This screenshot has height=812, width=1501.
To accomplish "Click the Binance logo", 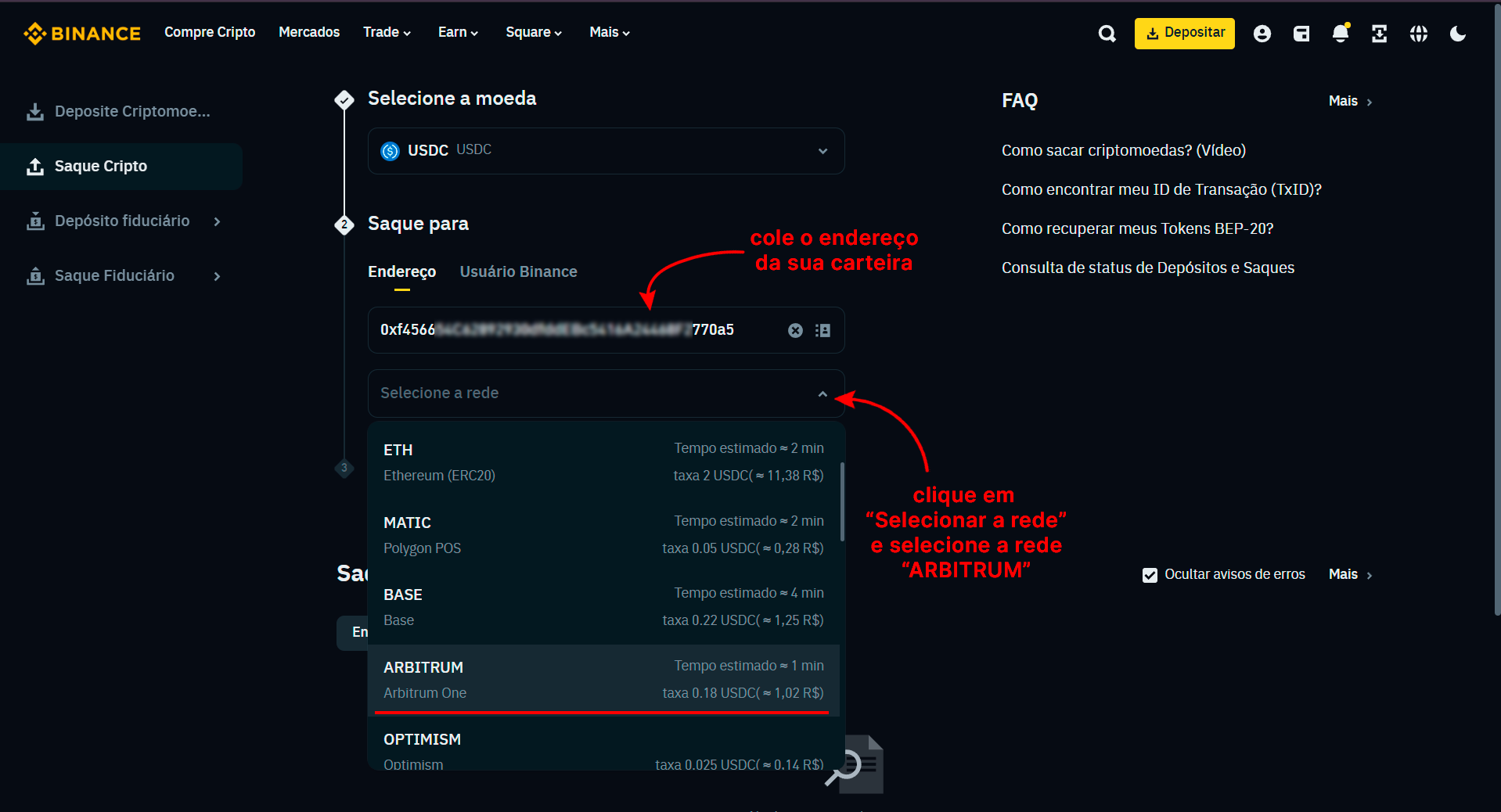I will (82, 33).
